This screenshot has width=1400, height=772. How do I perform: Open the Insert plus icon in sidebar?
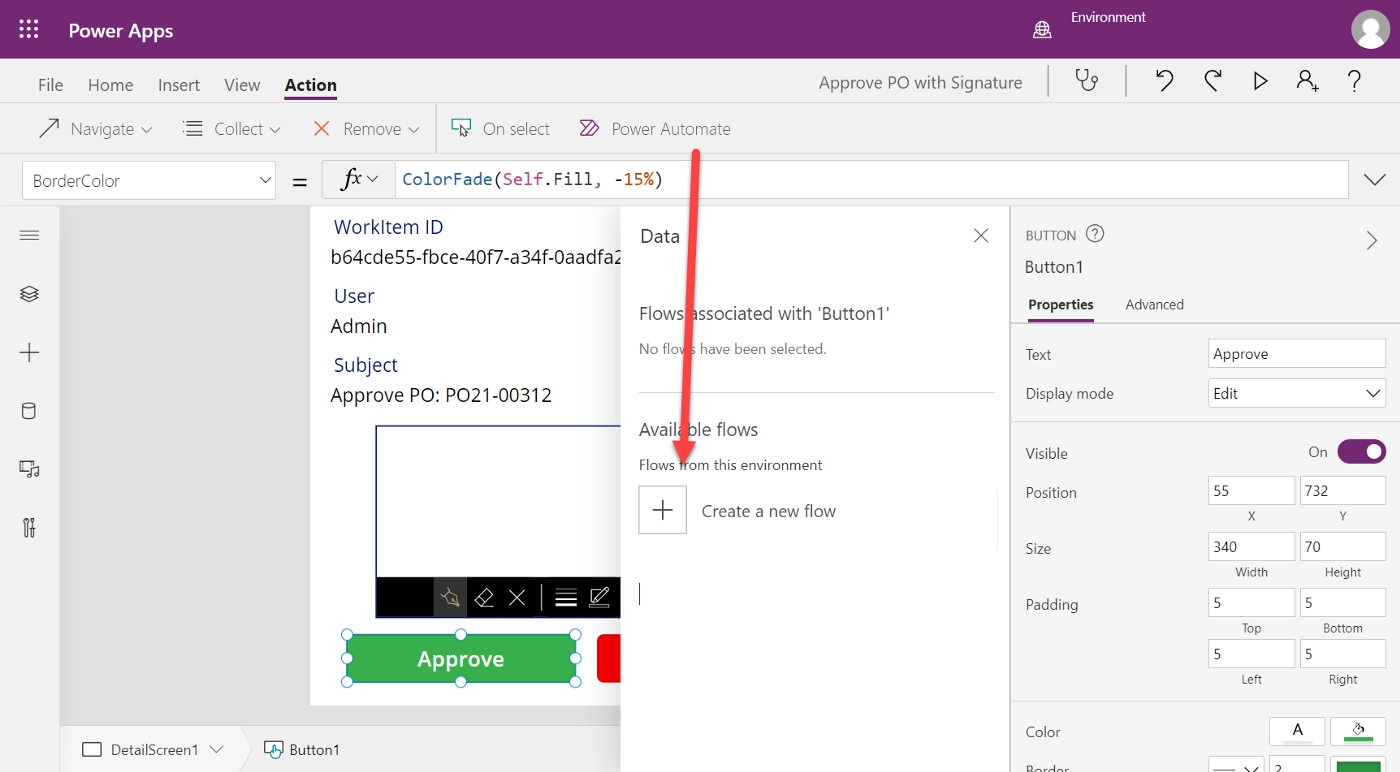[x=29, y=352]
